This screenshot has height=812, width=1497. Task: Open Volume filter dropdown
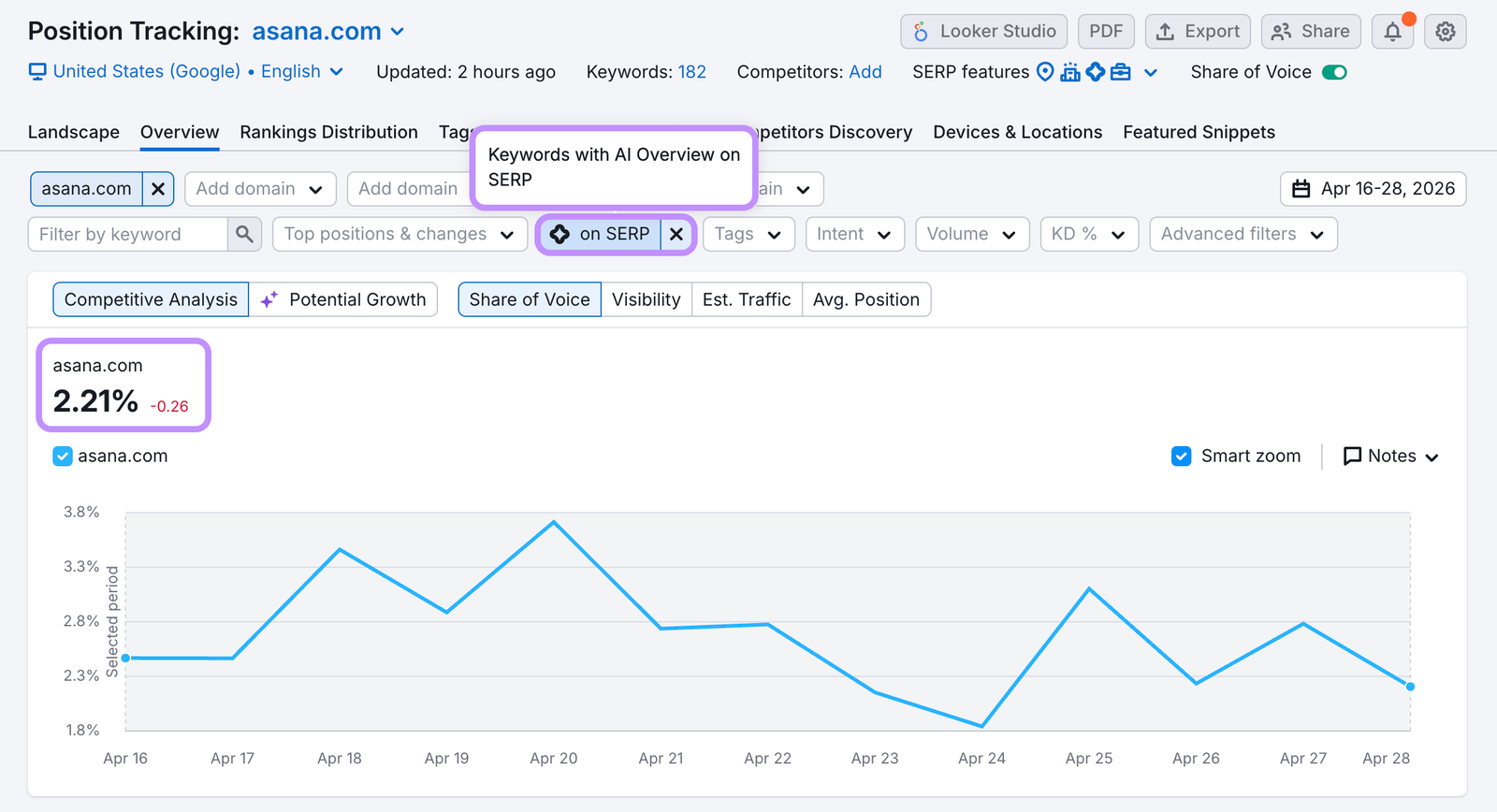(972, 234)
